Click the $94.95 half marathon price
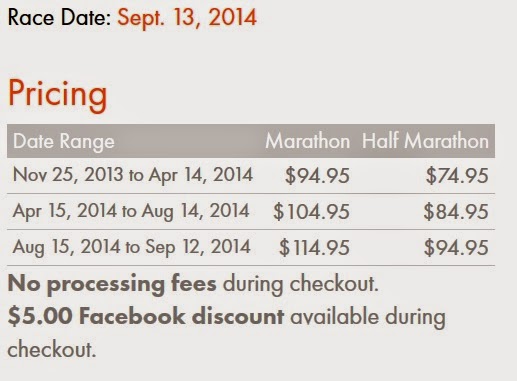Image resolution: width=517 pixels, height=381 pixels. (x=456, y=248)
